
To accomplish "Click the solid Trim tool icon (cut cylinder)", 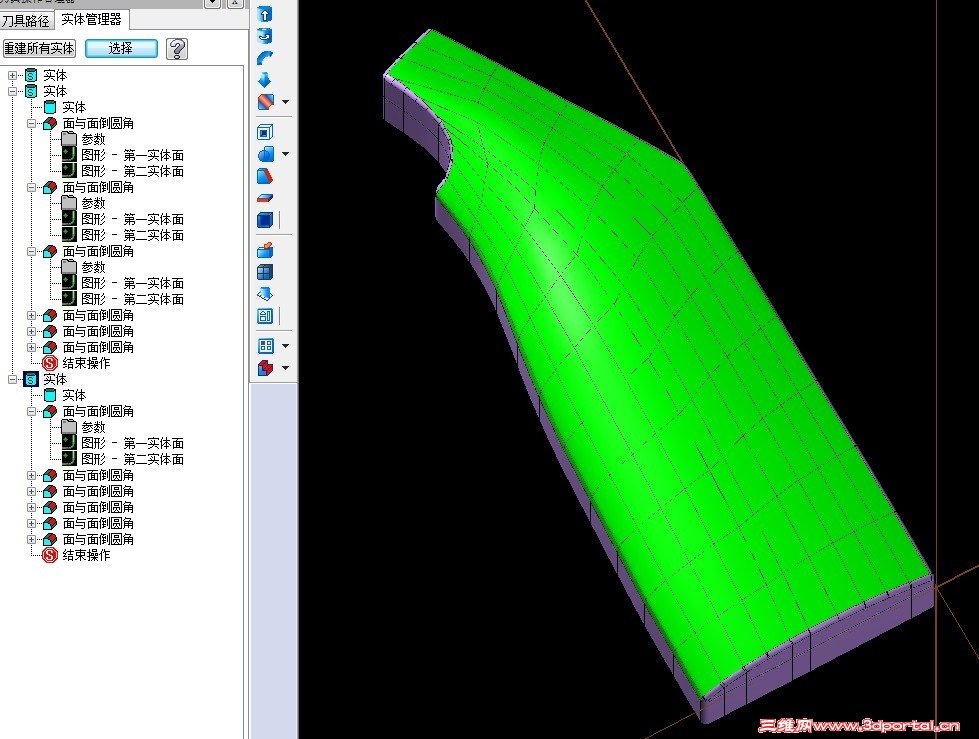I will tap(265, 154).
